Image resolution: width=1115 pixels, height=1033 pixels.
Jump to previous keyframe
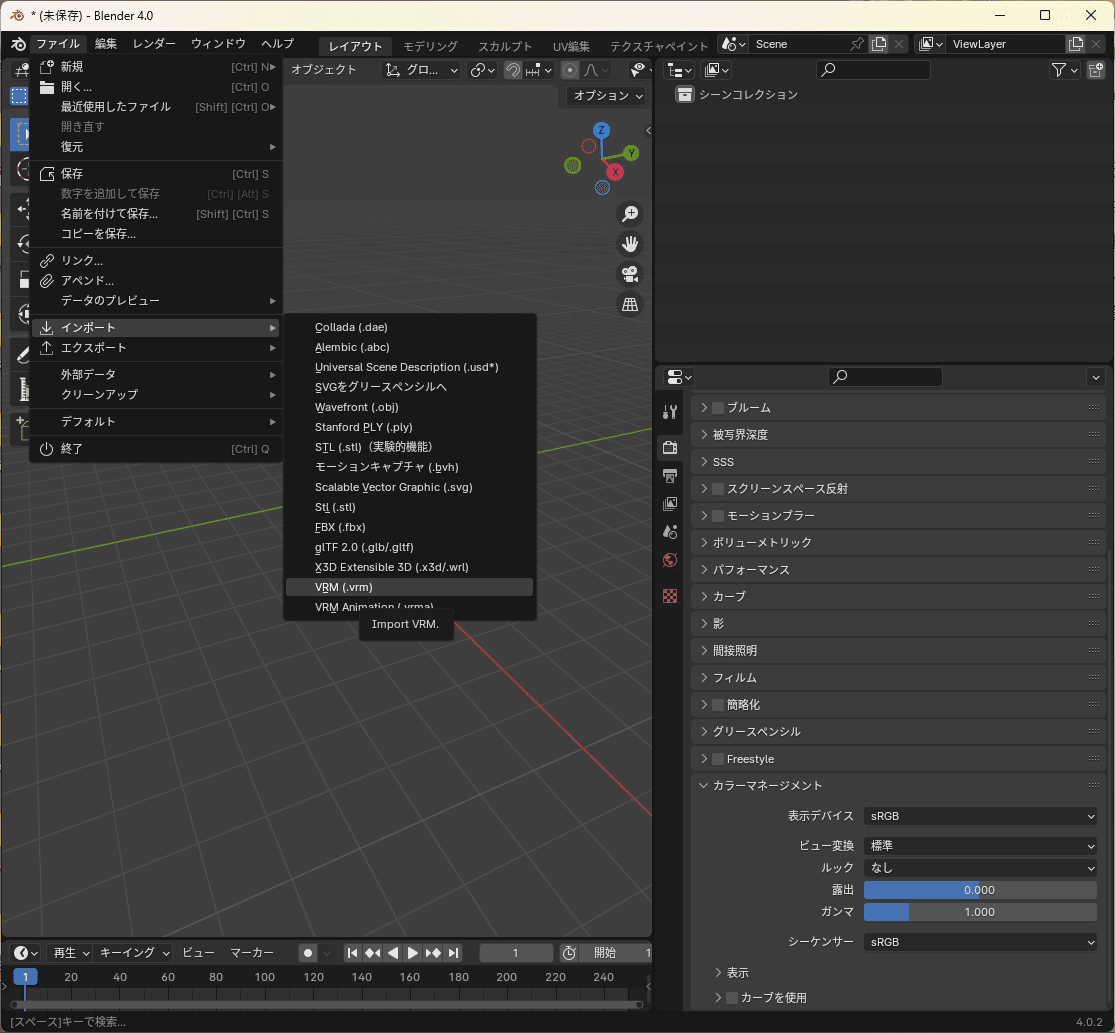[x=373, y=953]
